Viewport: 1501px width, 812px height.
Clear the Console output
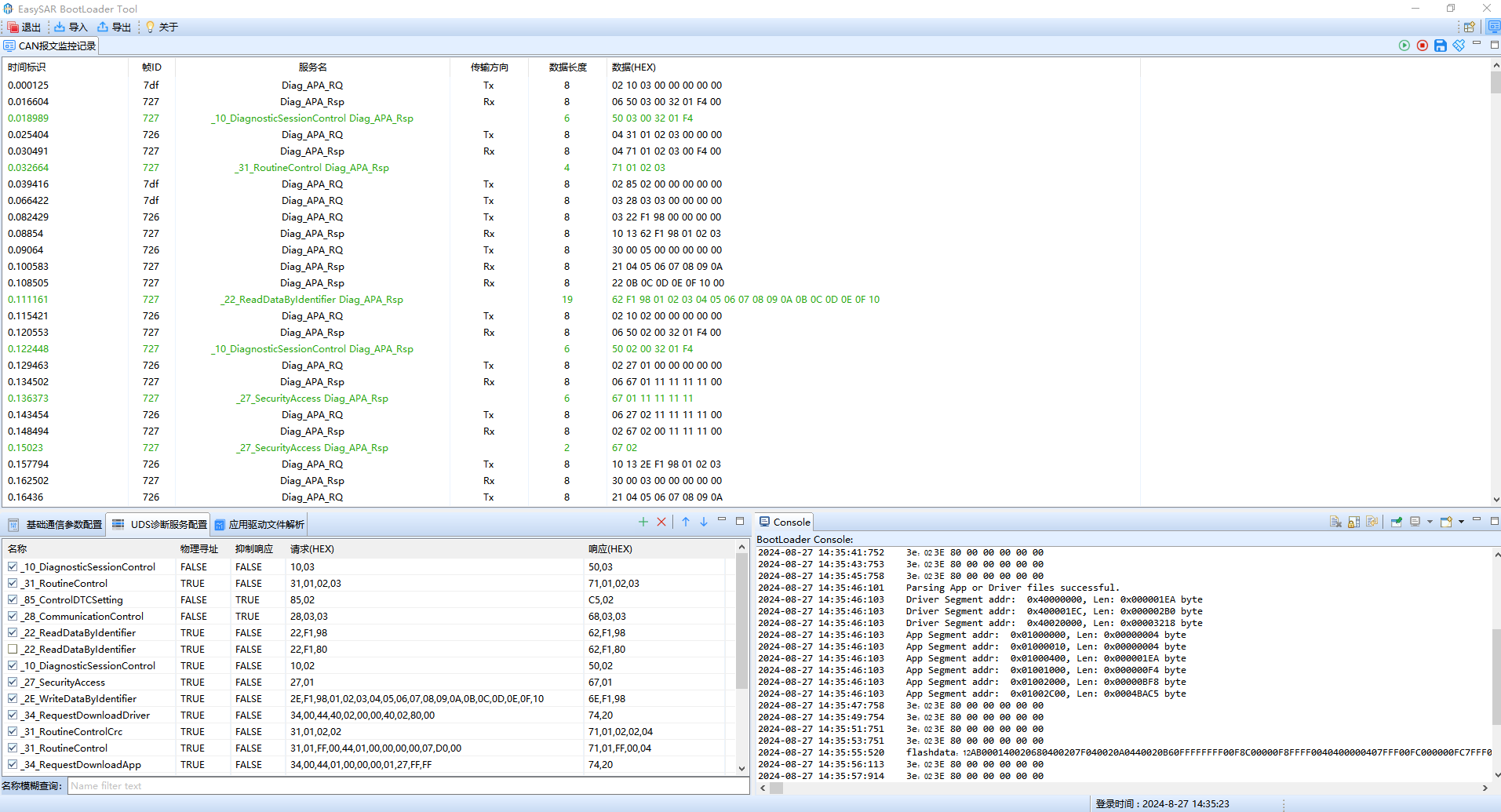click(1336, 522)
